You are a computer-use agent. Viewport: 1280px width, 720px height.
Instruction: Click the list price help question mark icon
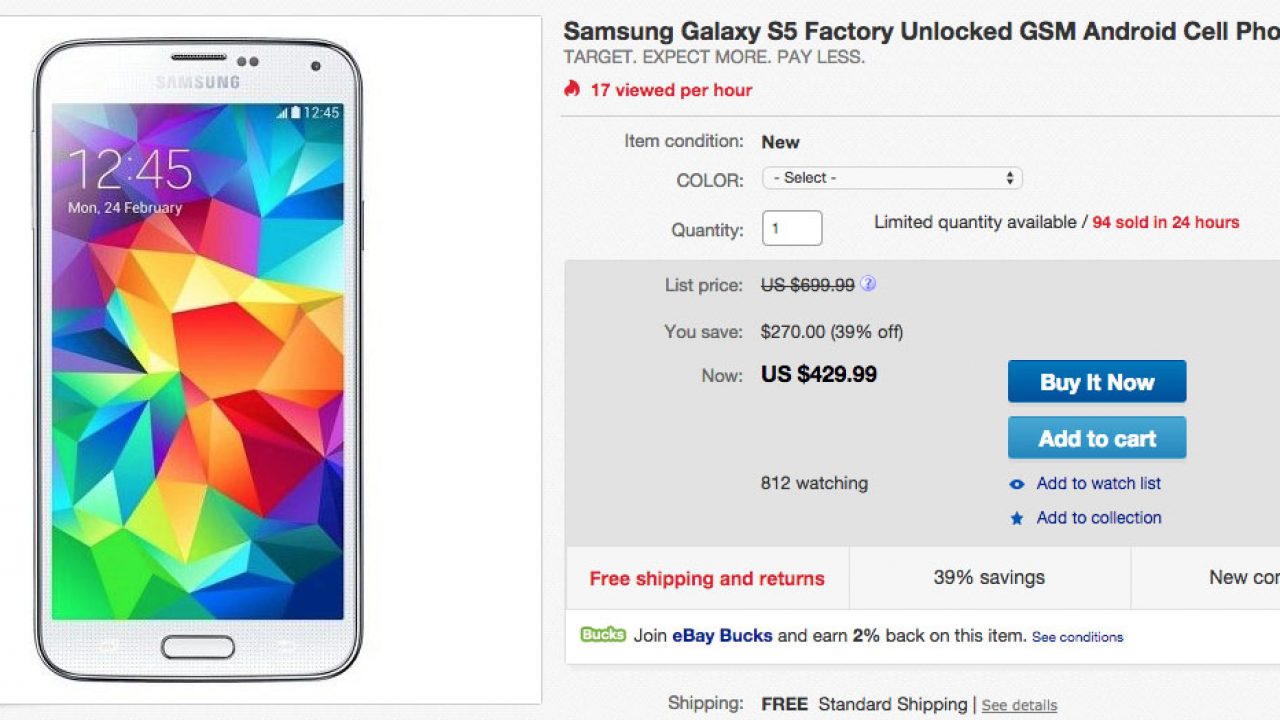pyautogui.click(x=868, y=284)
